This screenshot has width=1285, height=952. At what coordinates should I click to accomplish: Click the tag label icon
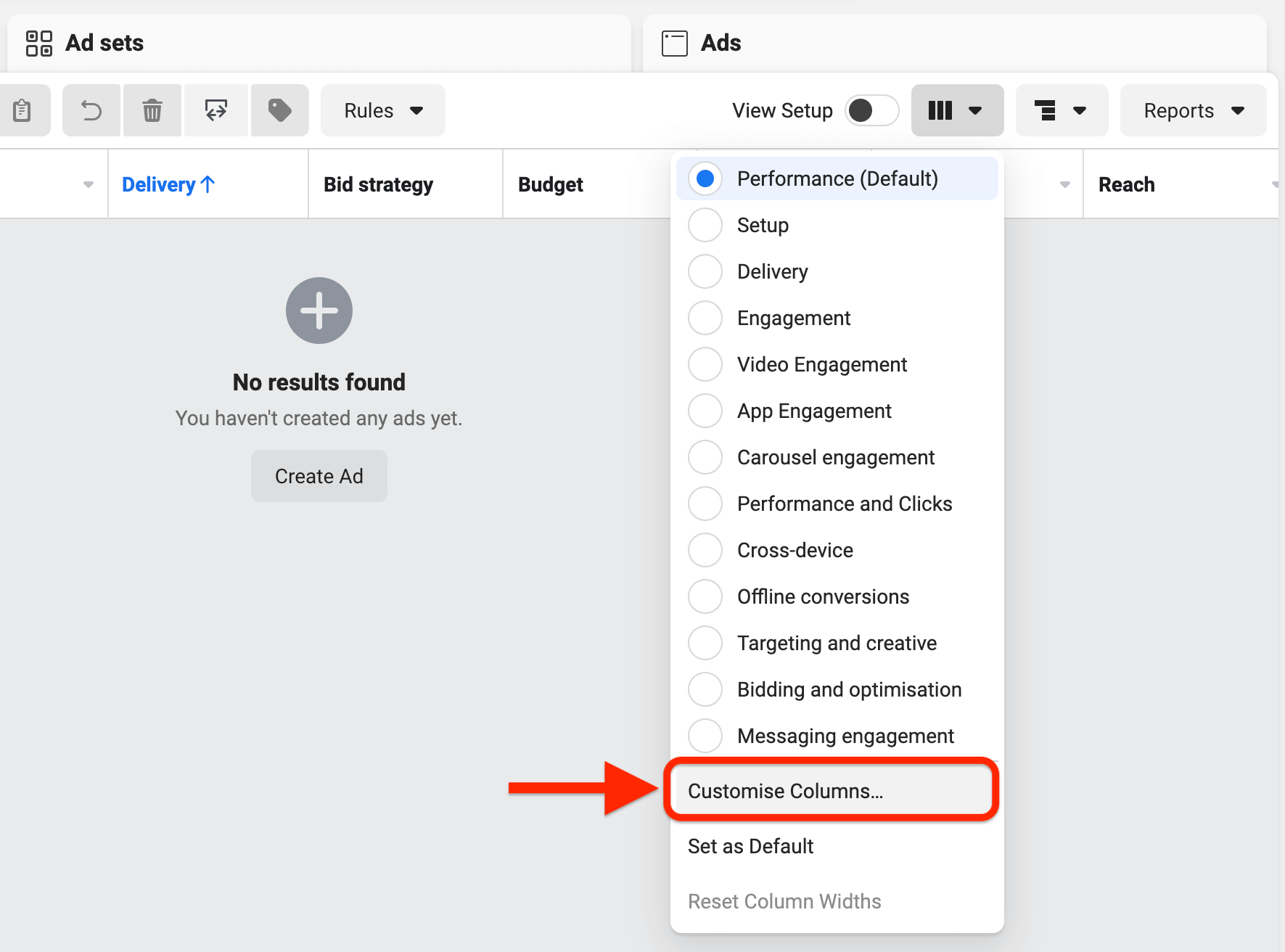click(280, 110)
